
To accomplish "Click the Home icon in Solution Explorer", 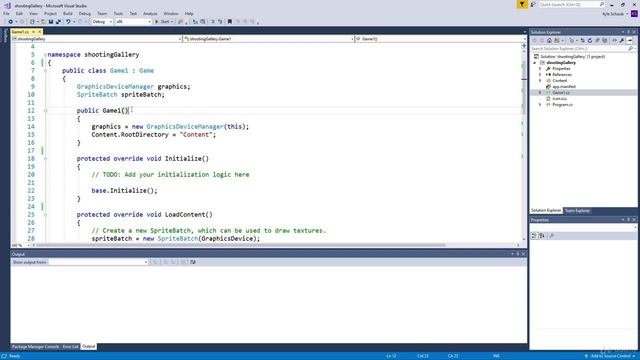I will pos(549,40).
